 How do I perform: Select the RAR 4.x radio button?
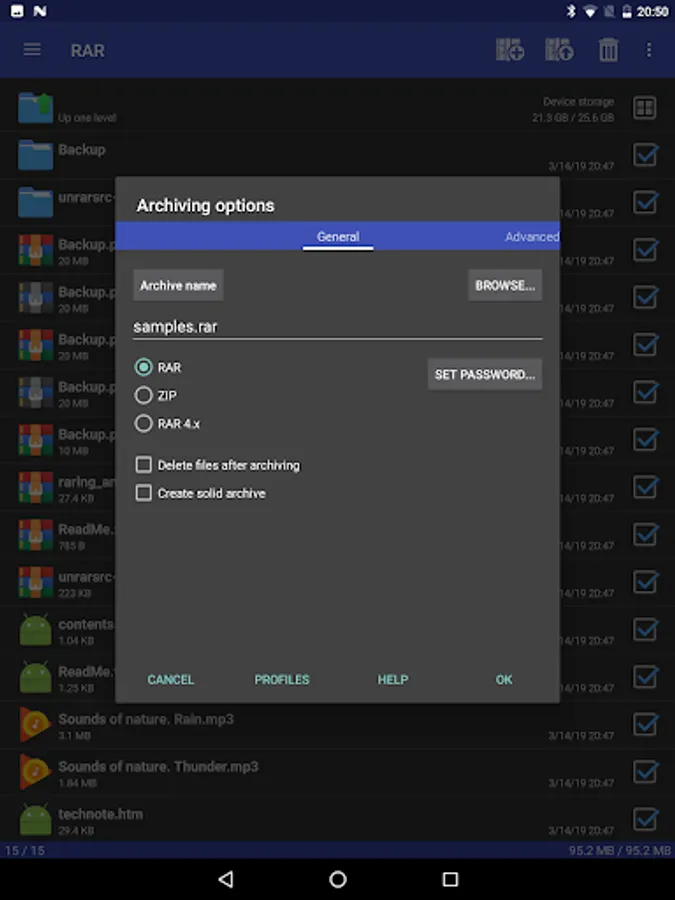[143, 424]
